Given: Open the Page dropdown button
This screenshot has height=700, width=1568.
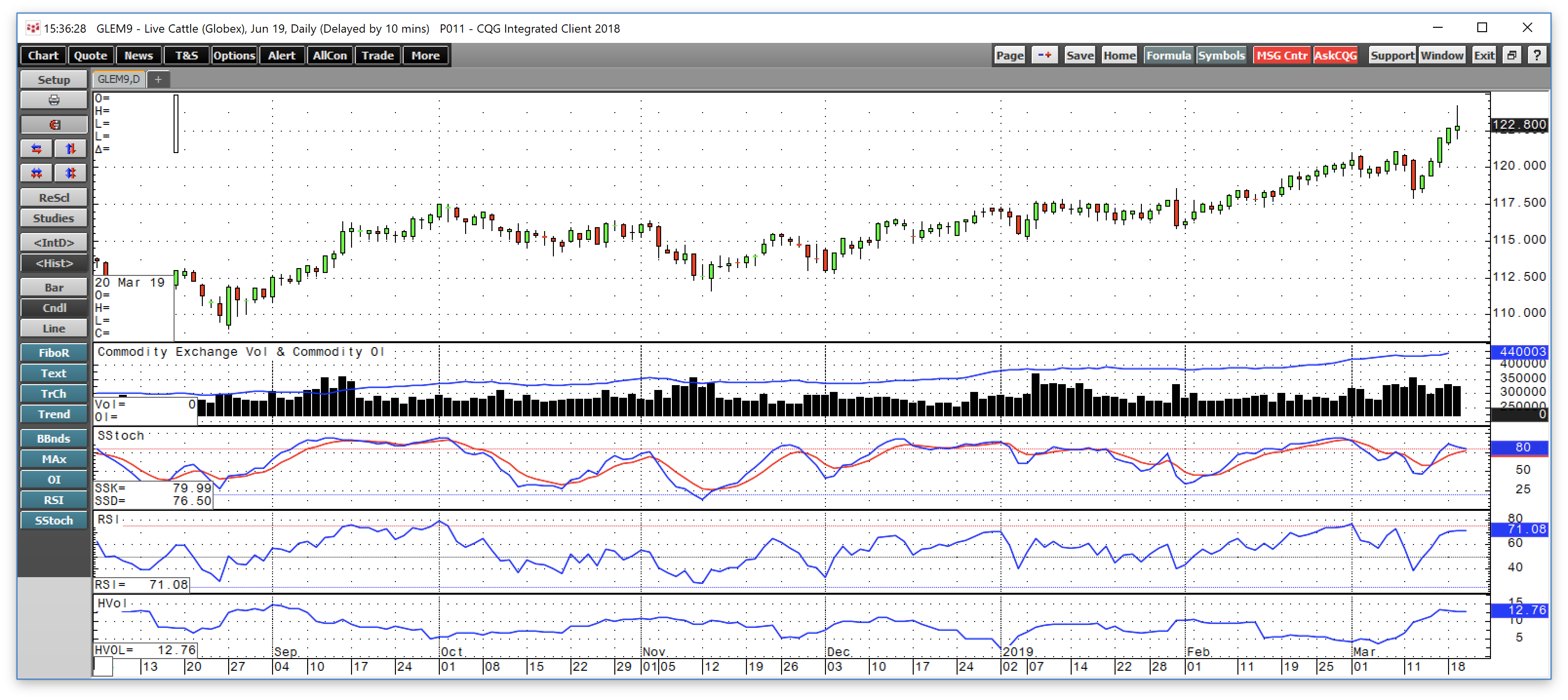Looking at the screenshot, I should [x=1010, y=56].
